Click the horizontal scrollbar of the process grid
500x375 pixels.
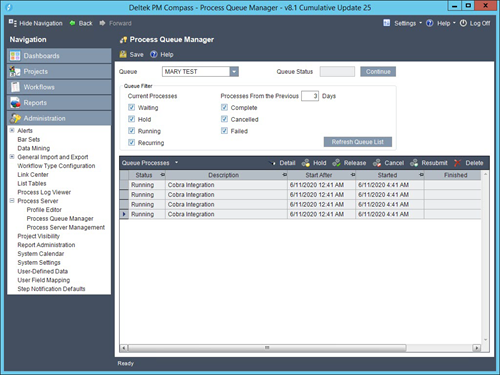point(267,348)
